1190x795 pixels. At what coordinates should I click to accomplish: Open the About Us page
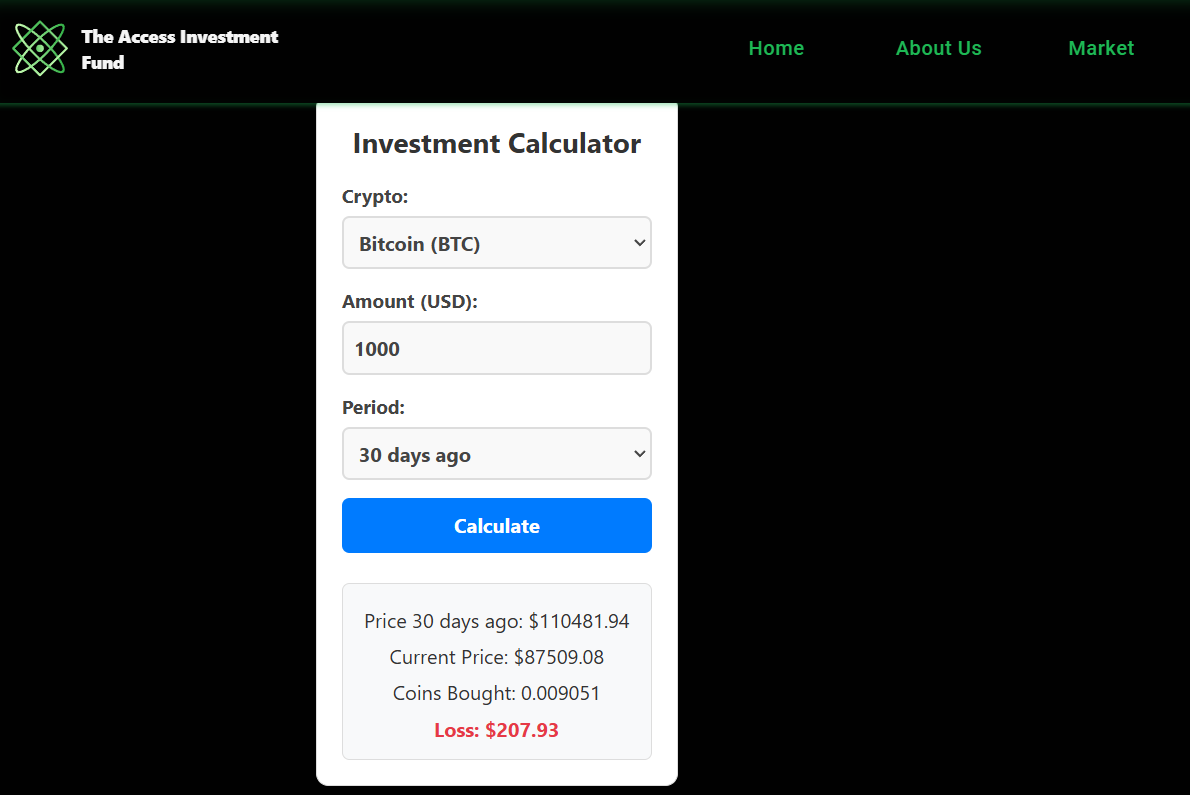938,47
